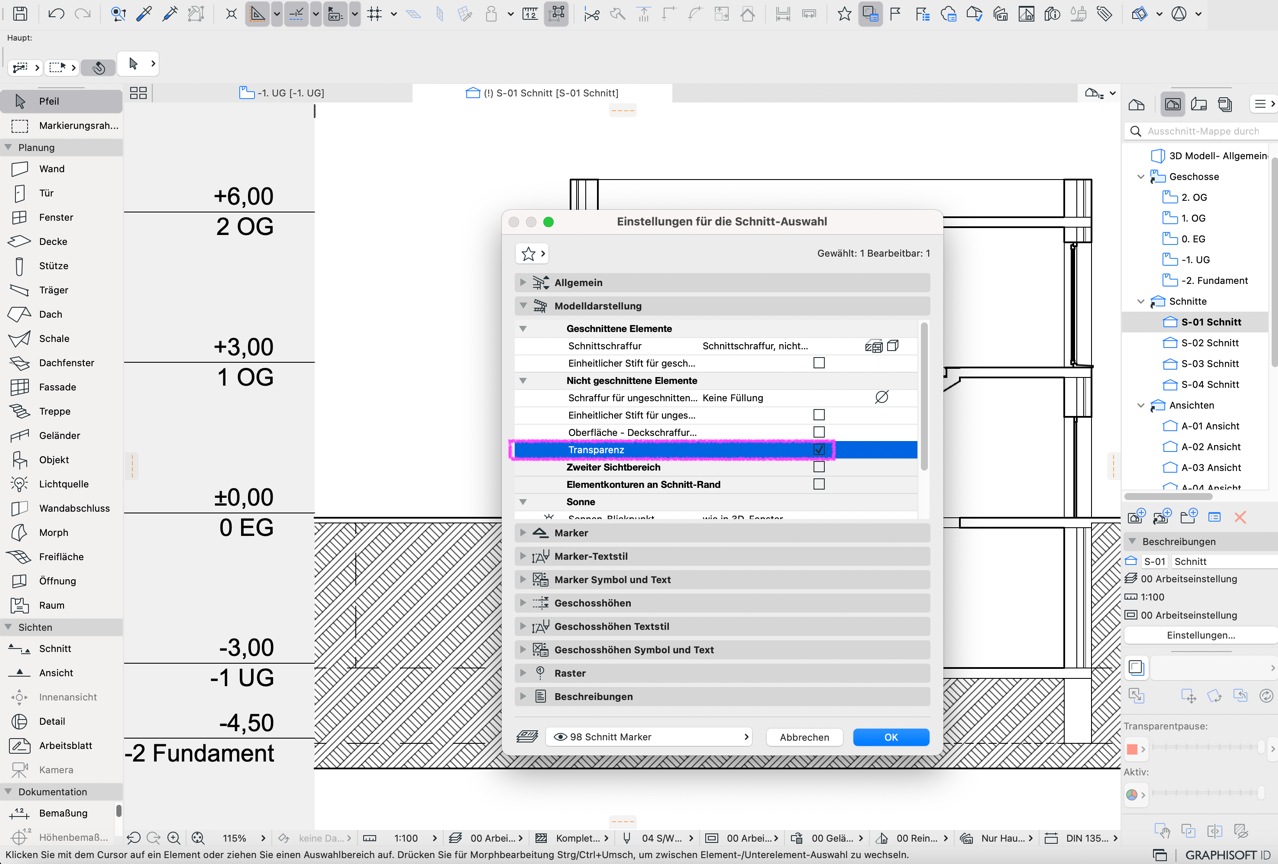
Task: Open the favorites star in dialog
Action: (531, 254)
